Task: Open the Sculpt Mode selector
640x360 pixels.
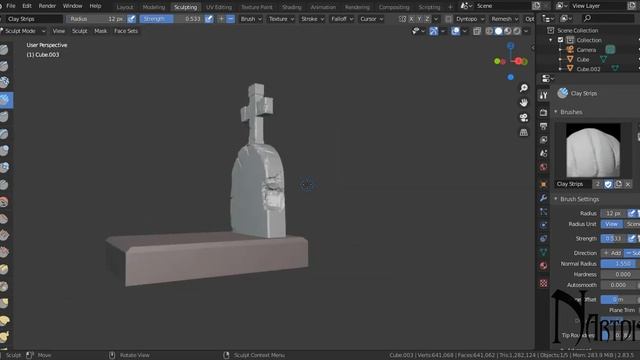Action: point(23,31)
